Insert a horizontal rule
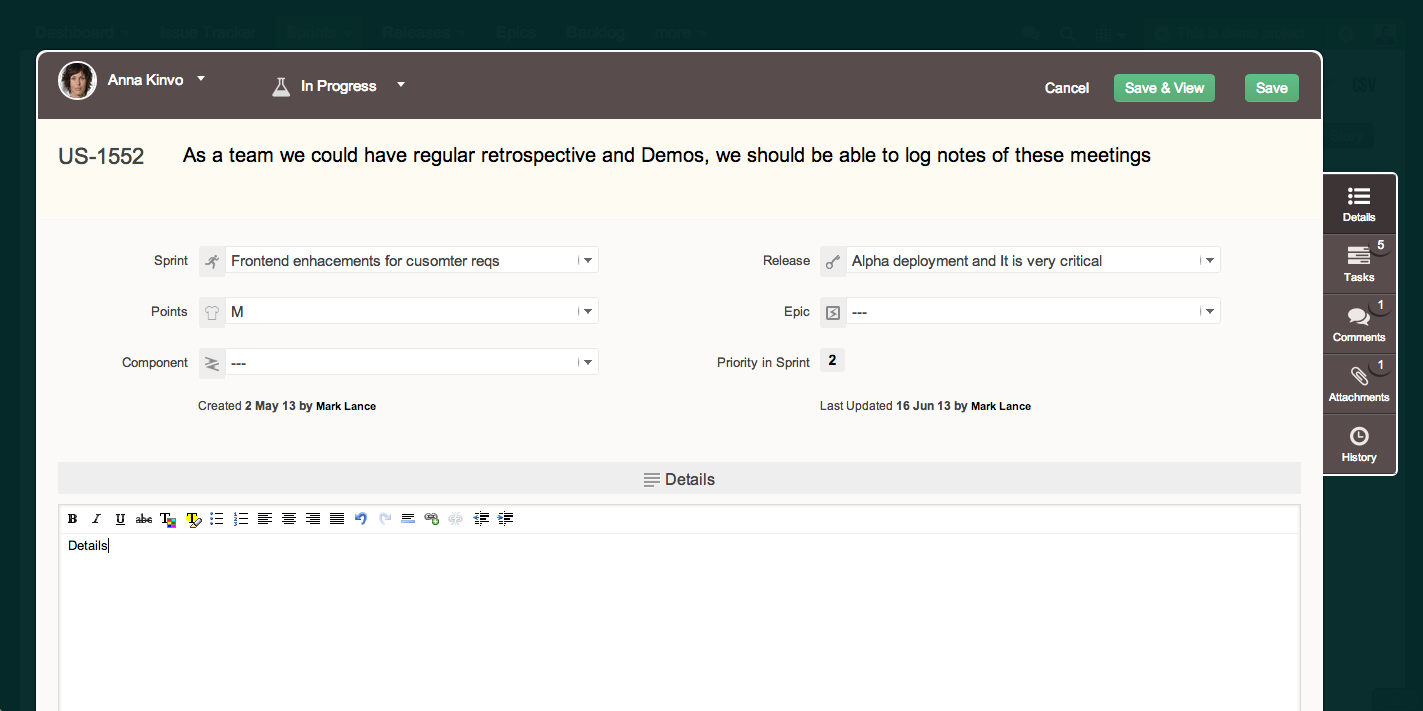 (x=408, y=519)
